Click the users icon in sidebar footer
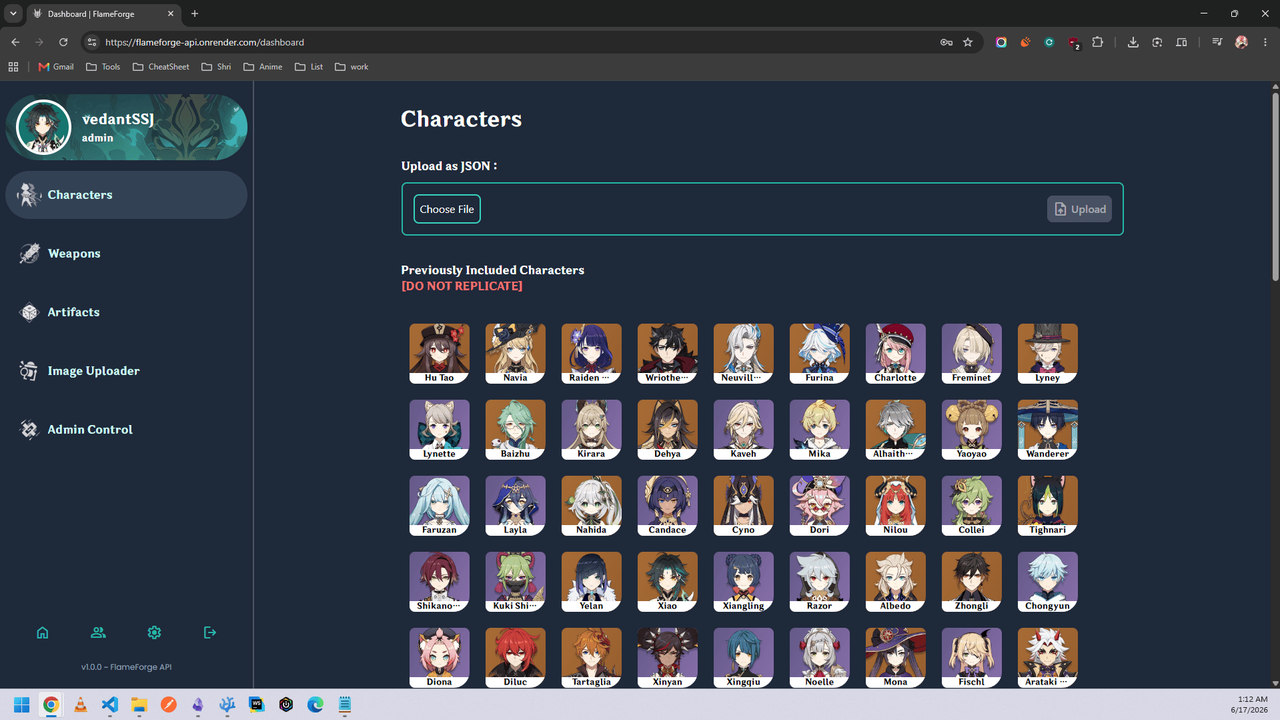The width and height of the screenshot is (1280, 720). (x=98, y=632)
